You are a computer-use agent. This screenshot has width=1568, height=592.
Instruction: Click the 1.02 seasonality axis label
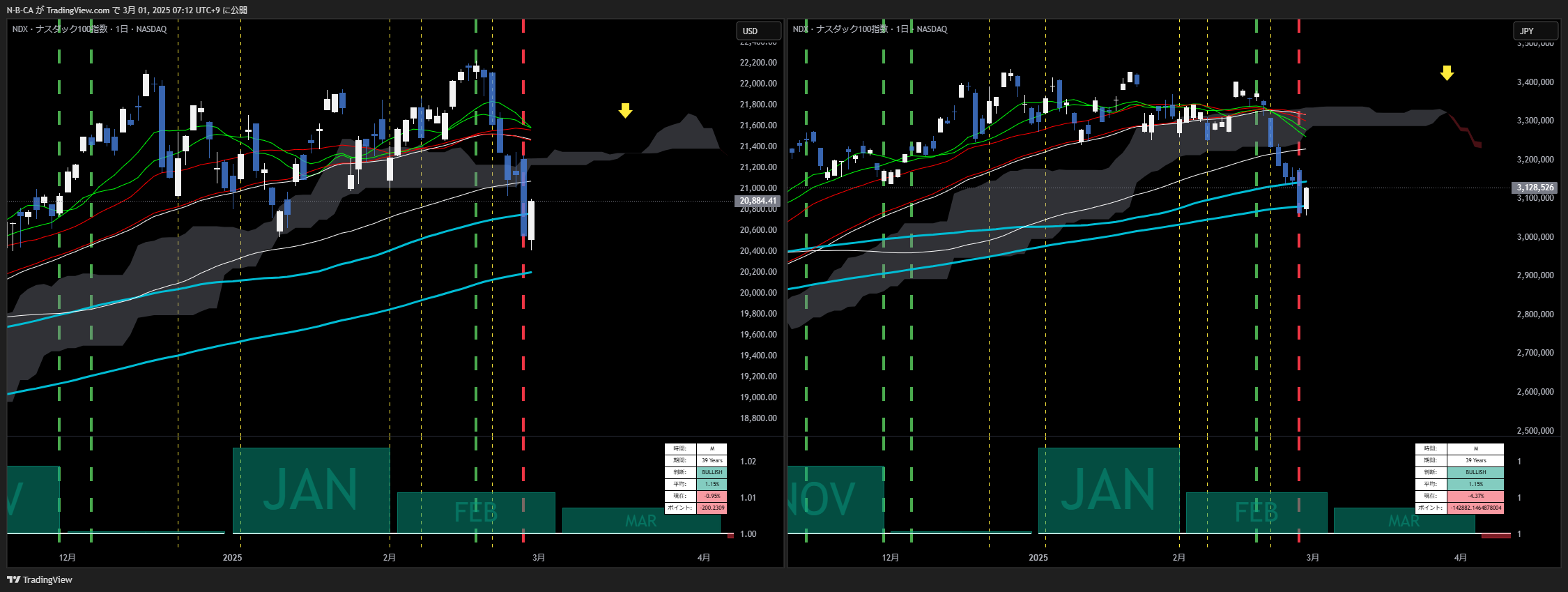coord(748,462)
